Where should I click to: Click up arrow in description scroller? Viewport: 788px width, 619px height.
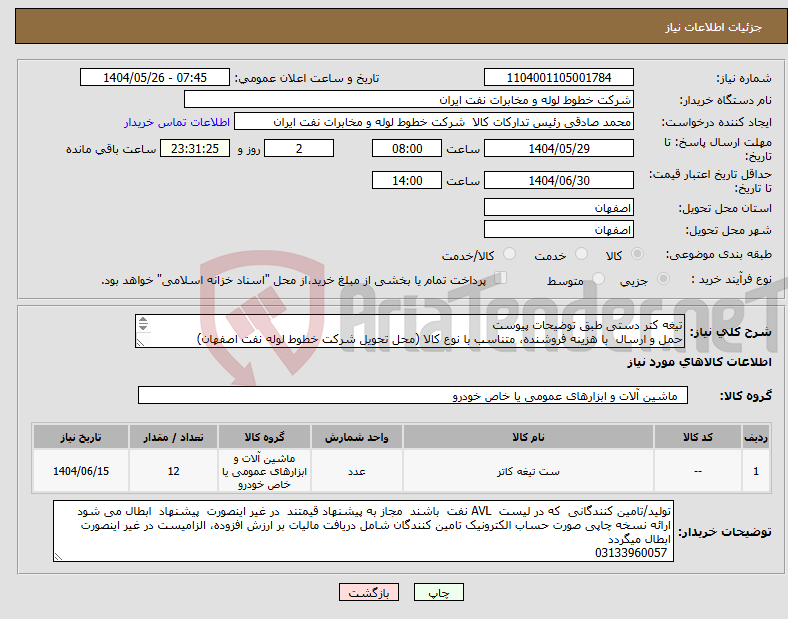pyautogui.click(x=143, y=320)
